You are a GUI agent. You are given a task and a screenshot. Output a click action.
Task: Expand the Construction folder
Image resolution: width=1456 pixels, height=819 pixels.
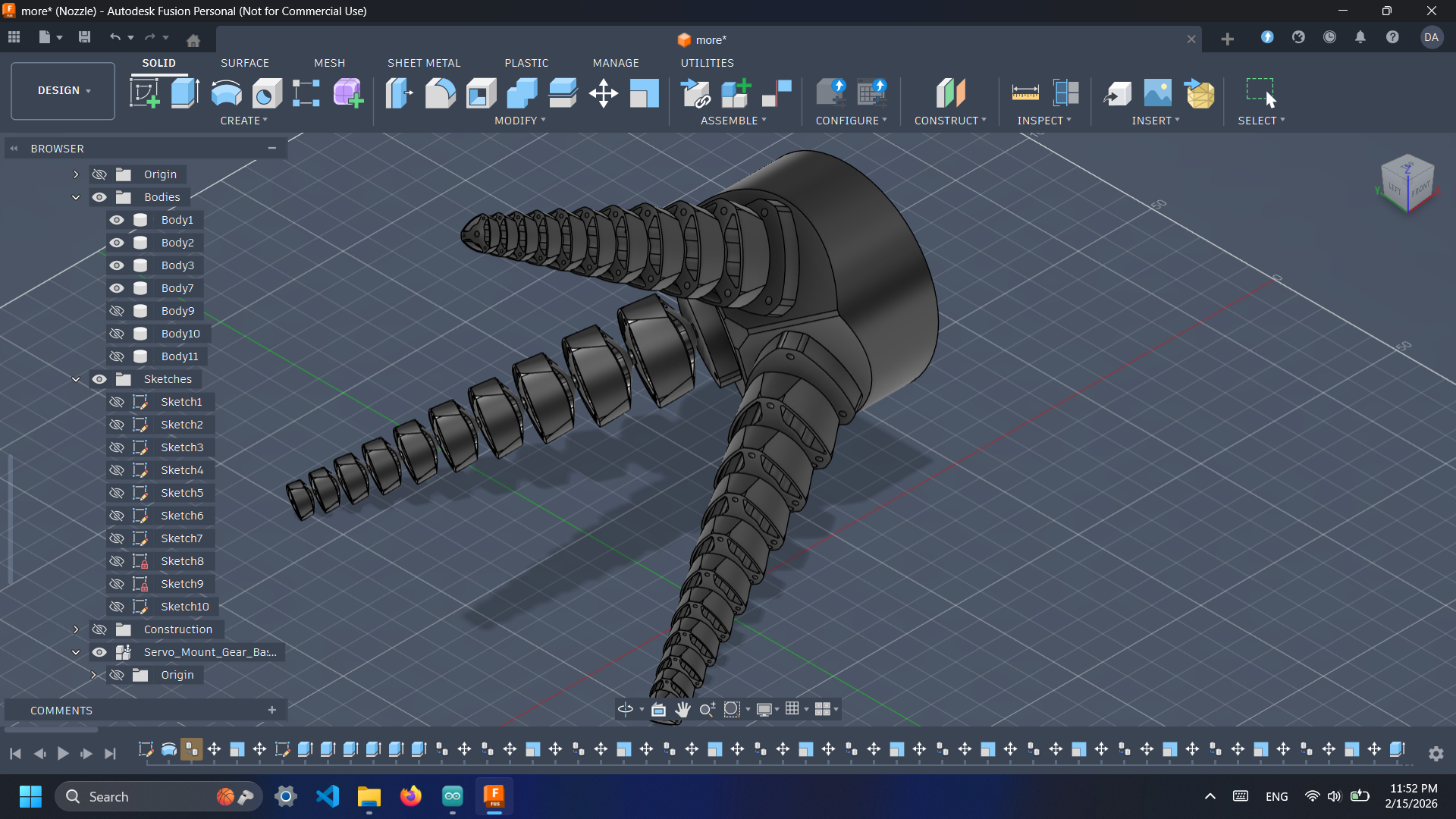click(x=76, y=629)
